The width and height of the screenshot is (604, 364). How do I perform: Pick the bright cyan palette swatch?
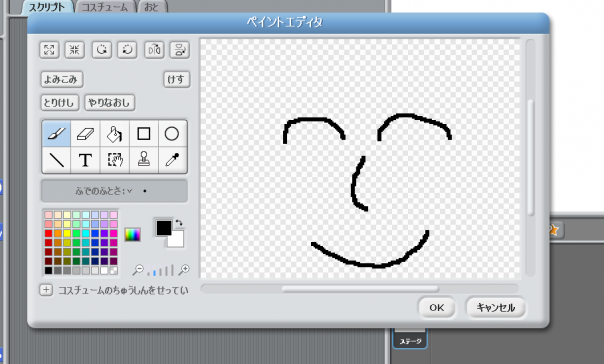(86, 233)
